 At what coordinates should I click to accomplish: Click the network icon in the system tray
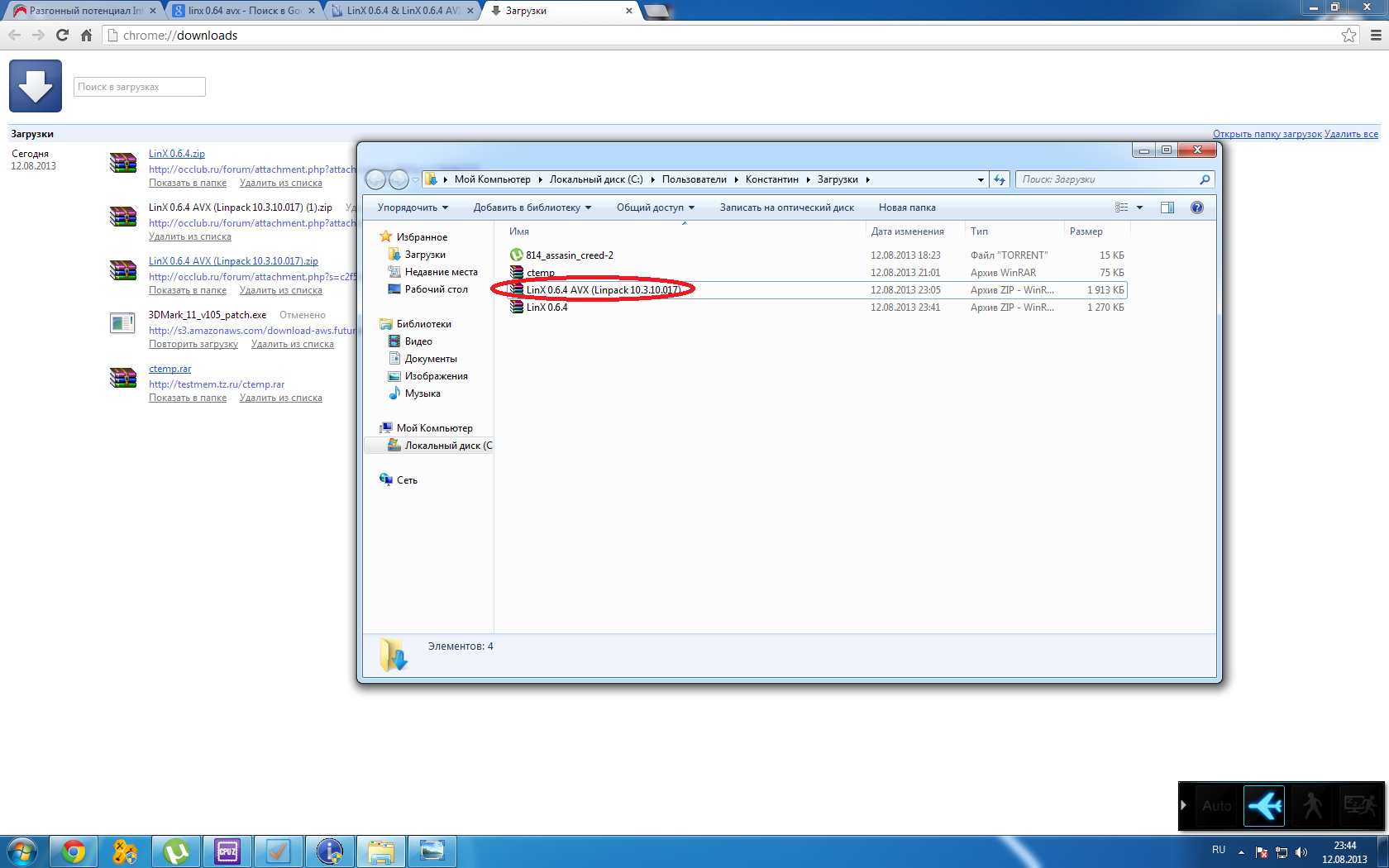(1282, 852)
